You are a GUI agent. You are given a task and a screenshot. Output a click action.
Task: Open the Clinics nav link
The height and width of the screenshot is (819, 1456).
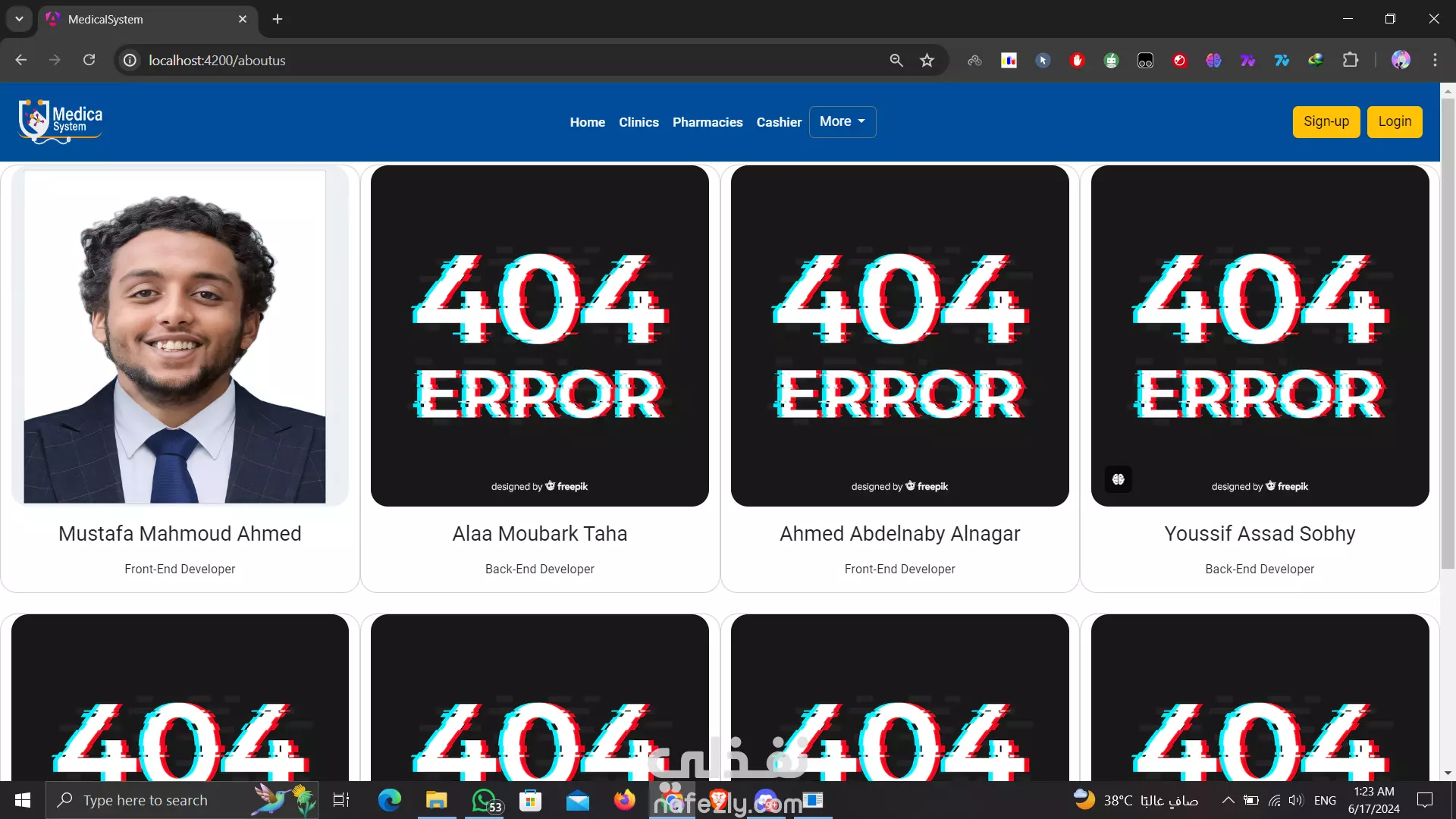tap(639, 122)
